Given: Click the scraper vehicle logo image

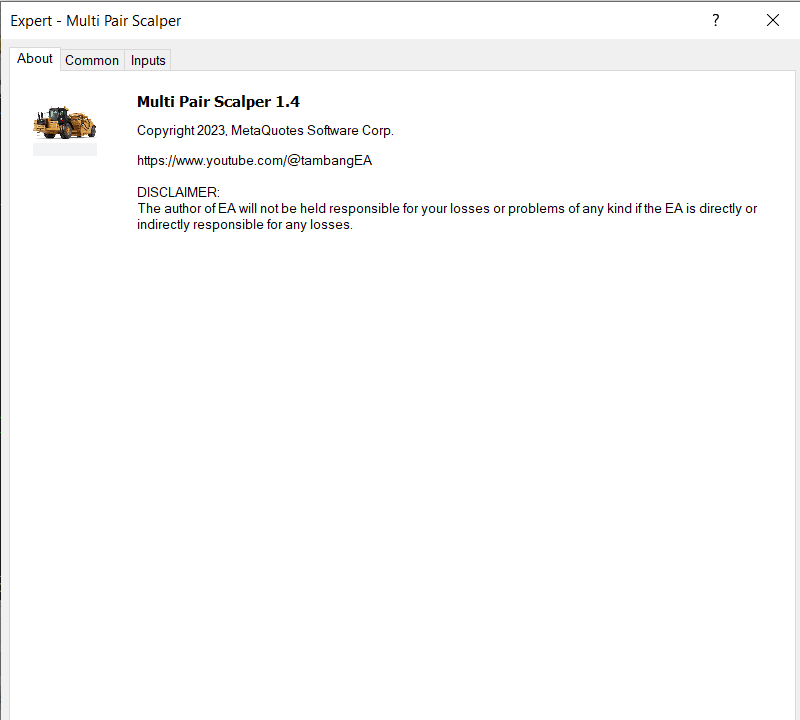Looking at the screenshot, I should click(x=65, y=123).
